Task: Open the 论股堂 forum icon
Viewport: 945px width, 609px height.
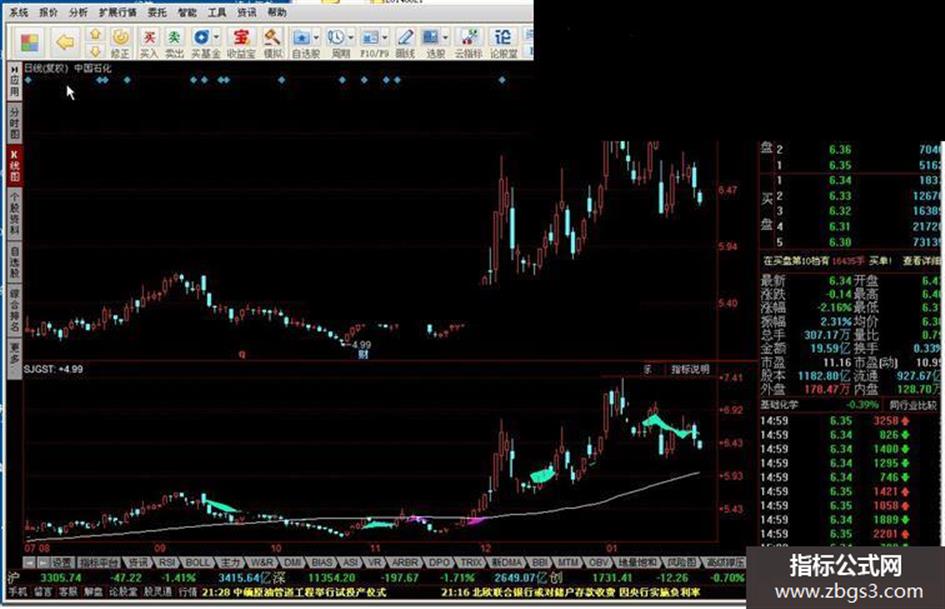Action: (503, 43)
